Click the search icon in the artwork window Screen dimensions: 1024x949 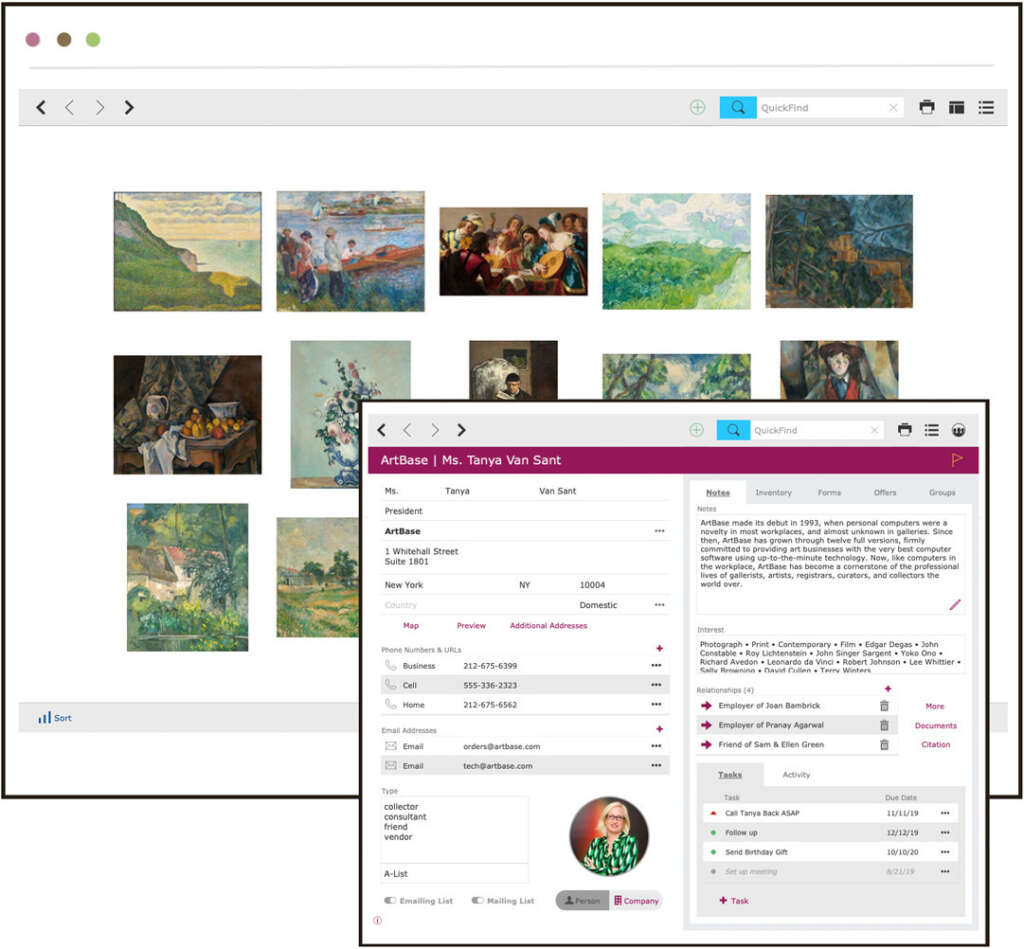point(738,107)
